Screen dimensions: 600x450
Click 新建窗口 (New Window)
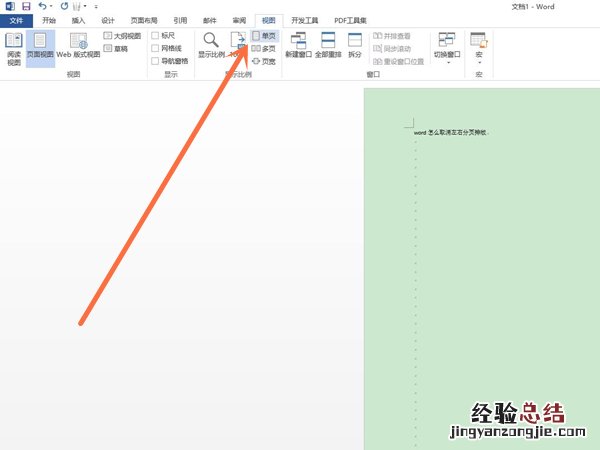tap(298, 46)
